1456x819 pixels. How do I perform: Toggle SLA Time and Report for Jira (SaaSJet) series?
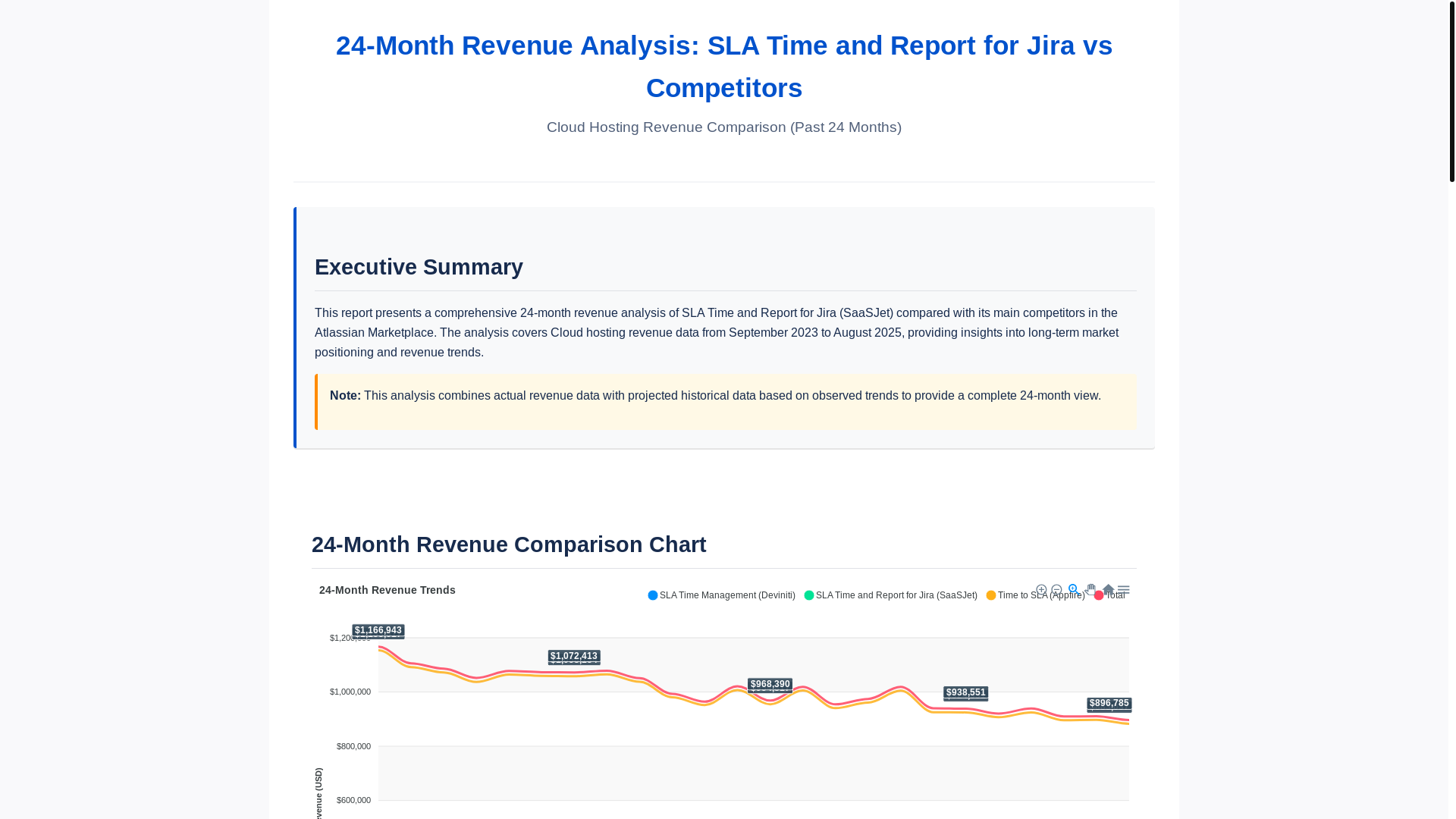click(x=890, y=595)
